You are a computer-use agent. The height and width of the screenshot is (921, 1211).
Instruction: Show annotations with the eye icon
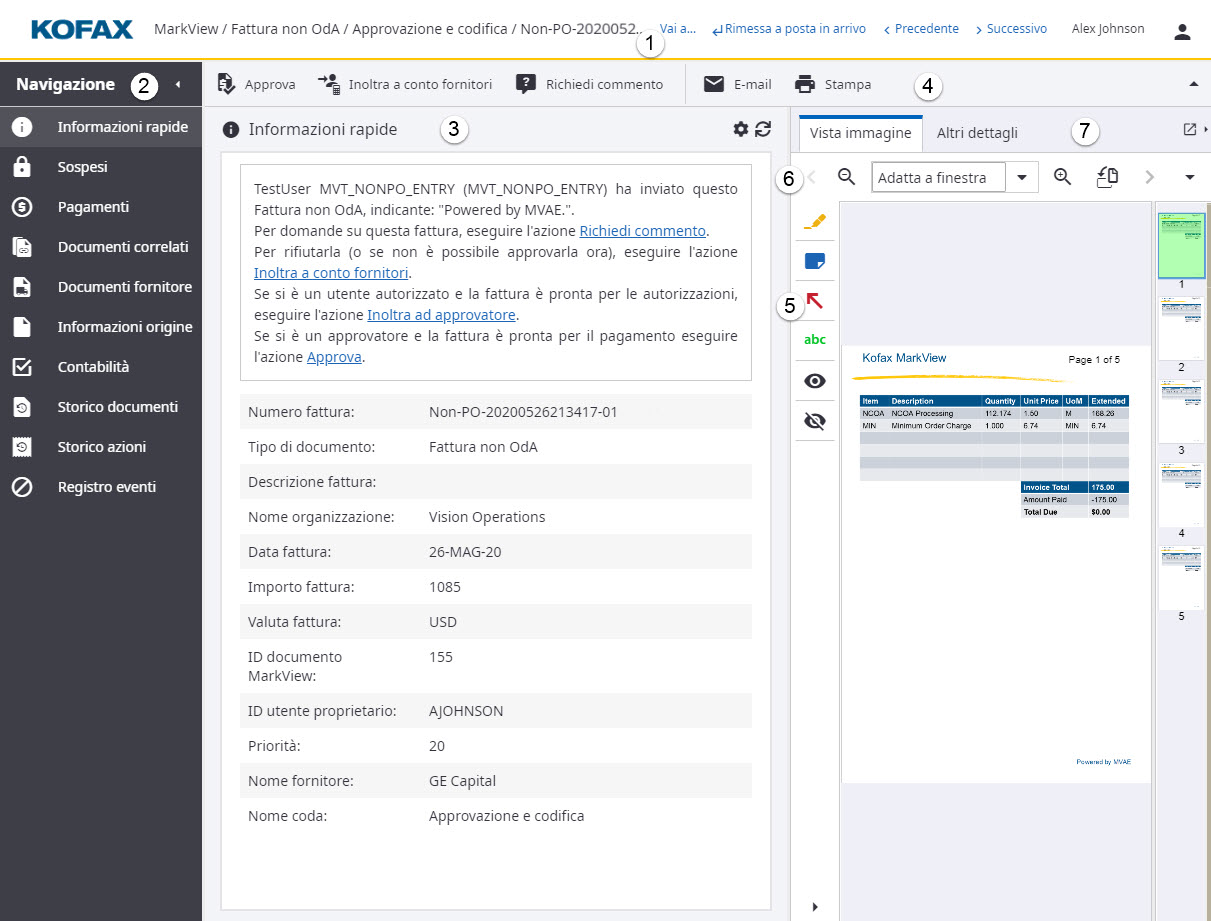[x=815, y=380]
